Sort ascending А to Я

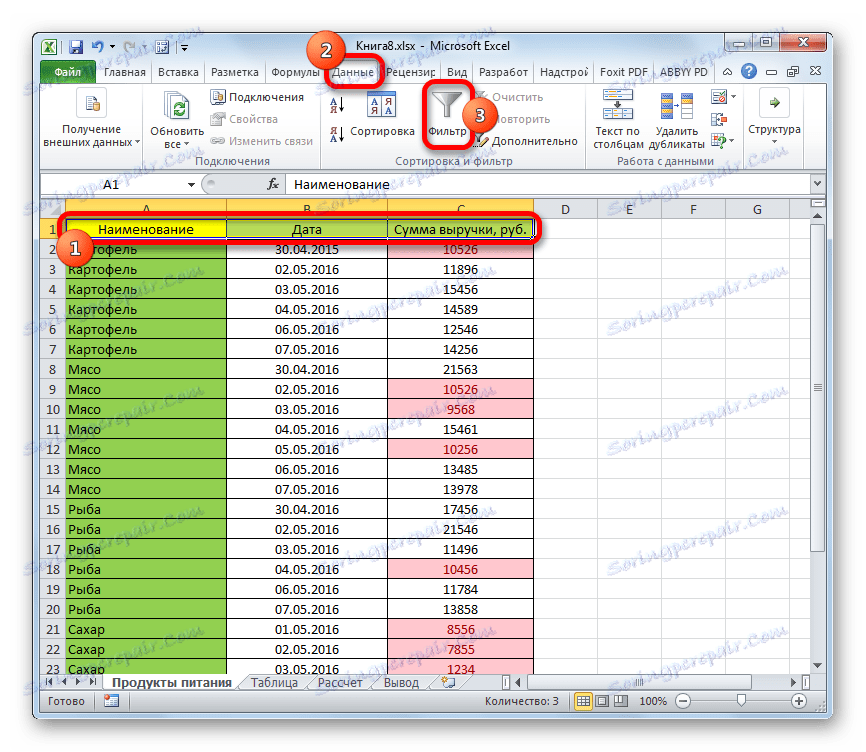tap(337, 104)
